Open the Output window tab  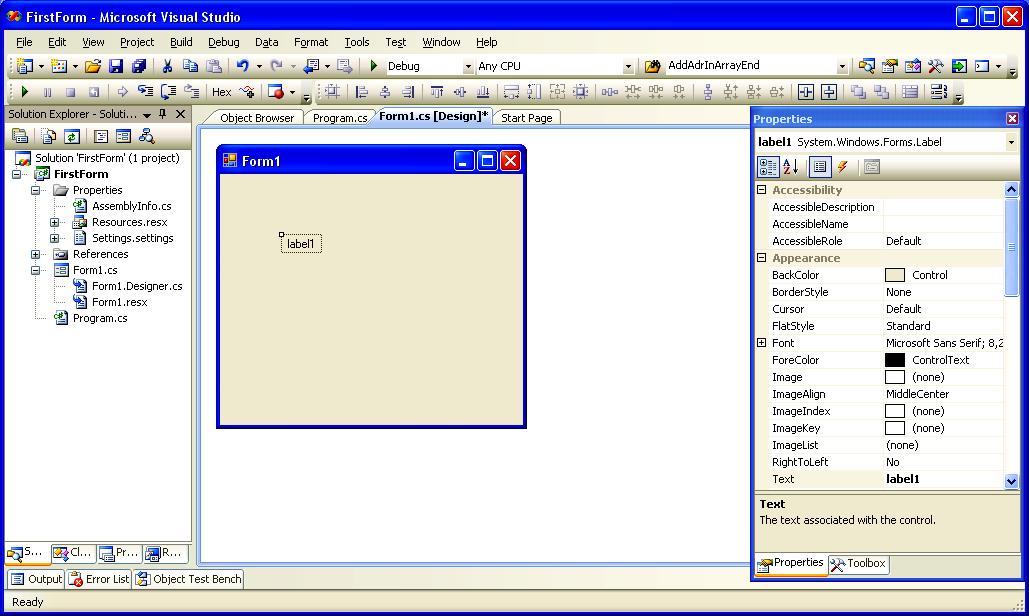tap(36, 579)
